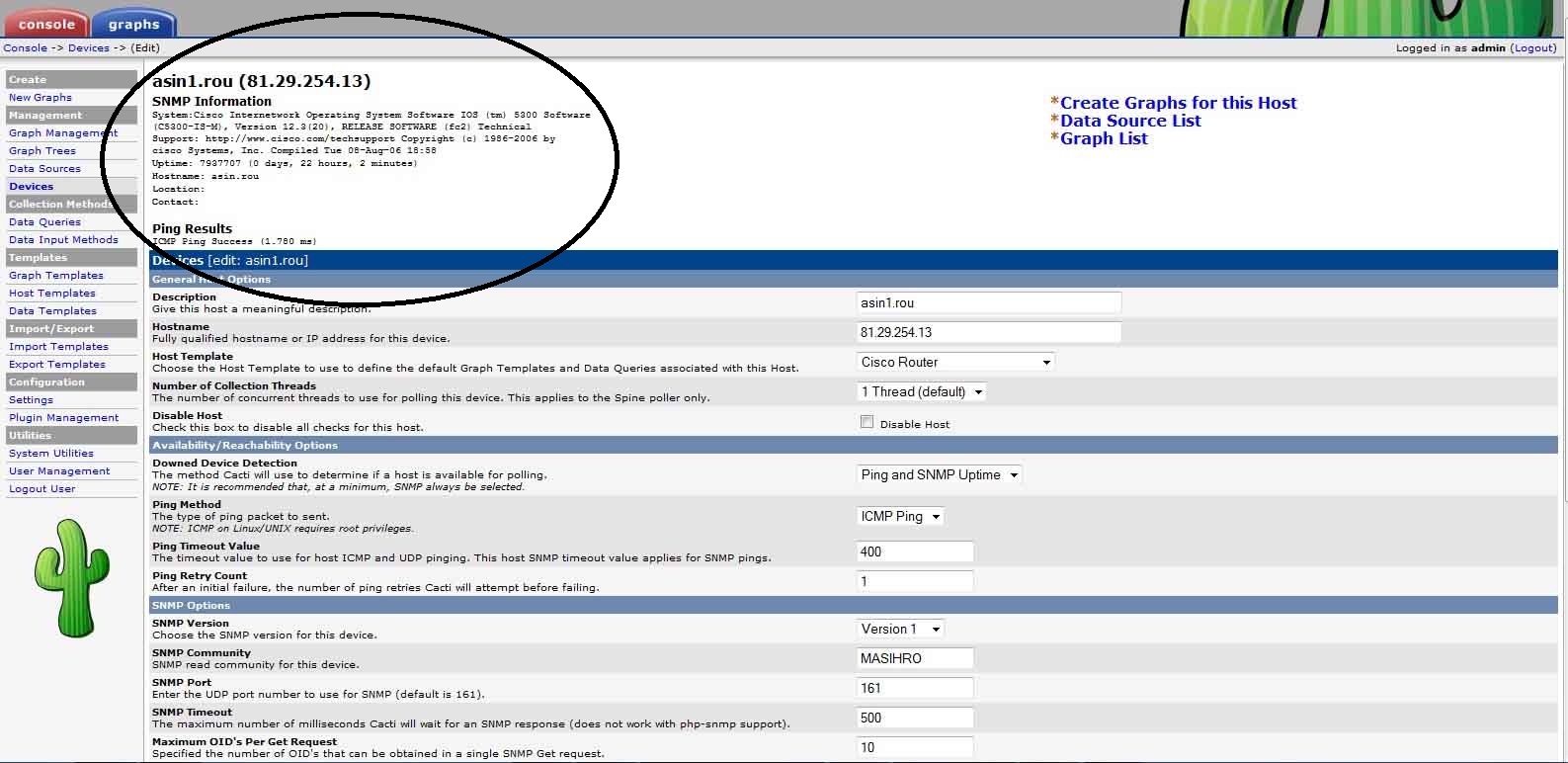The image size is (1568, 763).
Task: Click the SNMP Timeout field
Action: (915, 718)
